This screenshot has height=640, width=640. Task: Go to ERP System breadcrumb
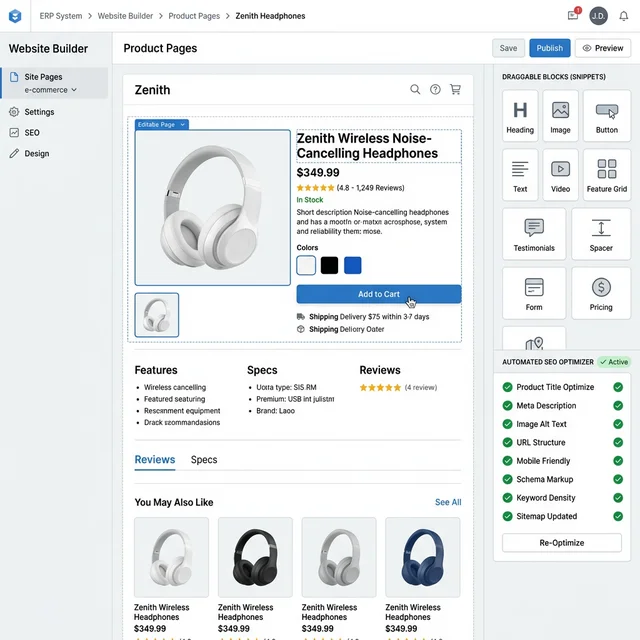pos(61,16)
